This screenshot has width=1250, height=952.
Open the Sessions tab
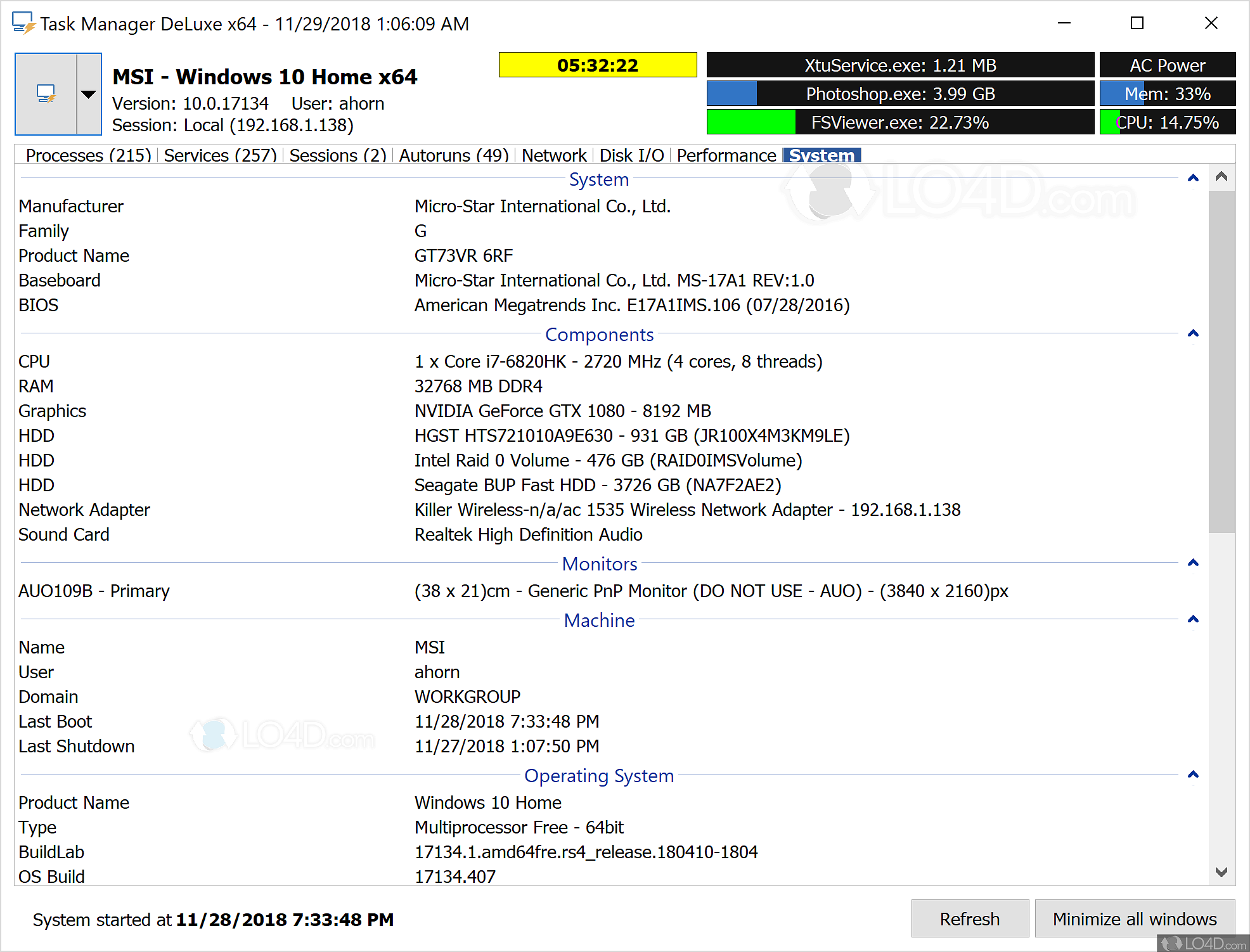click(x=337, y=155)
